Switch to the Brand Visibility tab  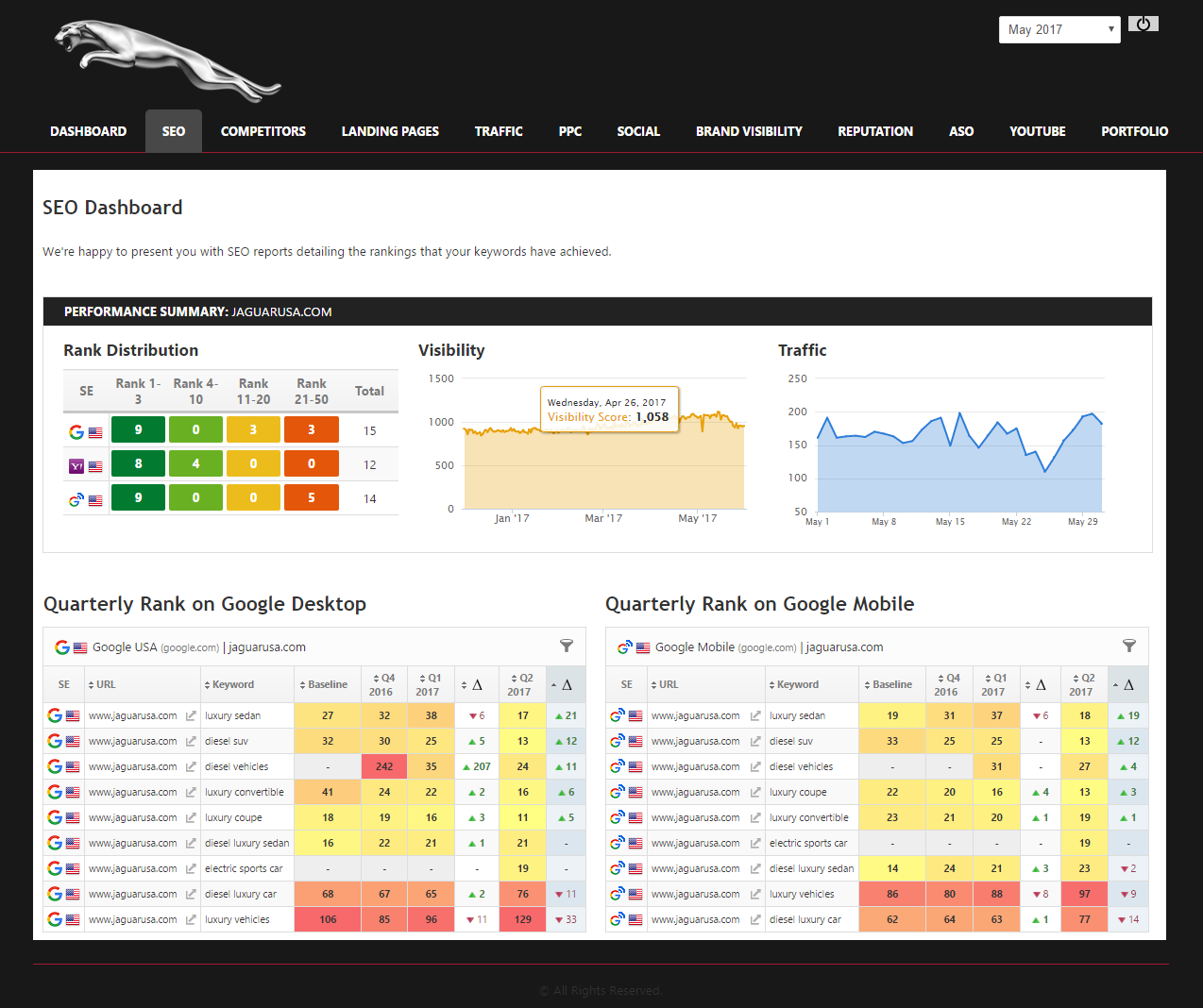tap(749, 131)
